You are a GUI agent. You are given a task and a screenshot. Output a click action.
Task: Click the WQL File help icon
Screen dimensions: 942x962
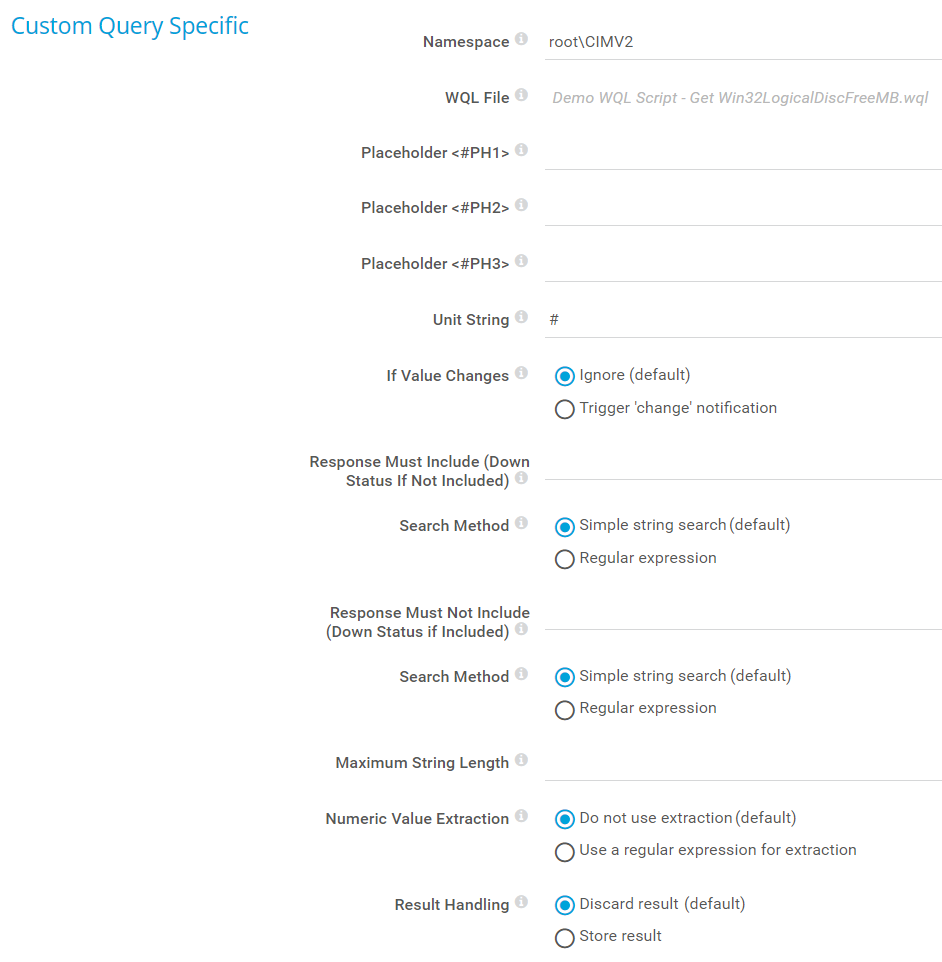point(521,96)
